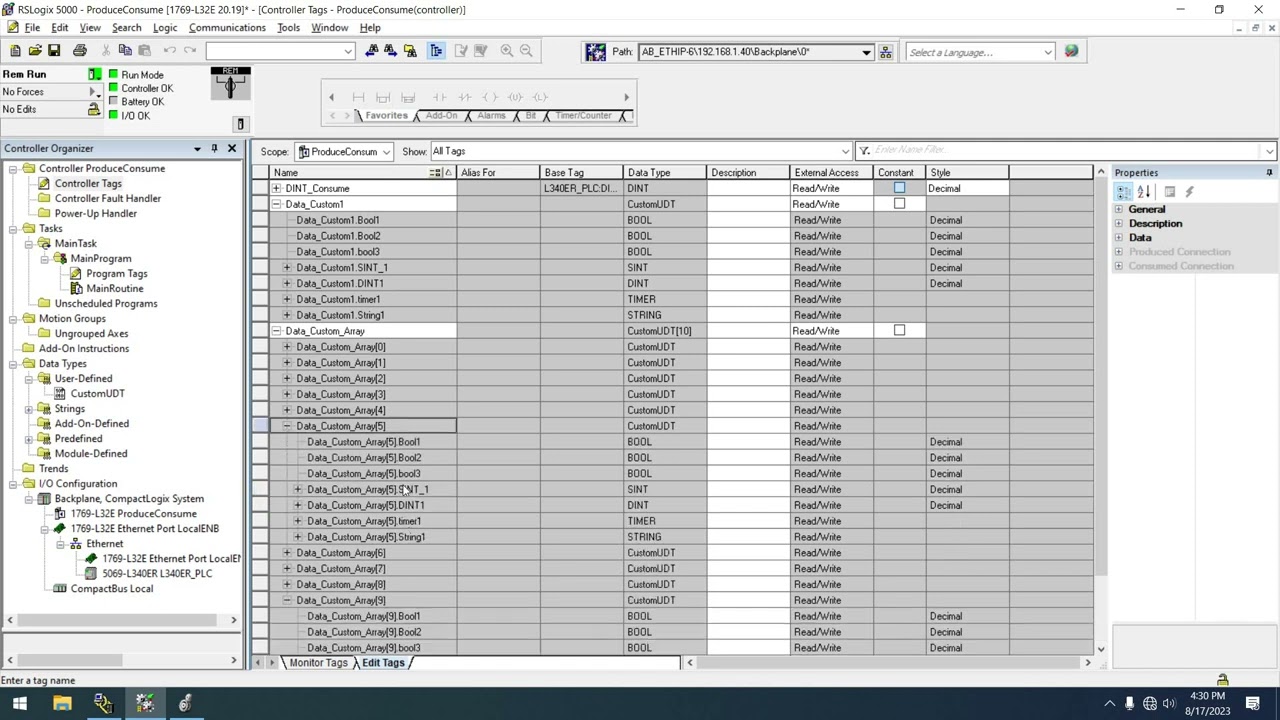Click the communications path snowflake icon
1280x720 pixels.
click(595, 52)
